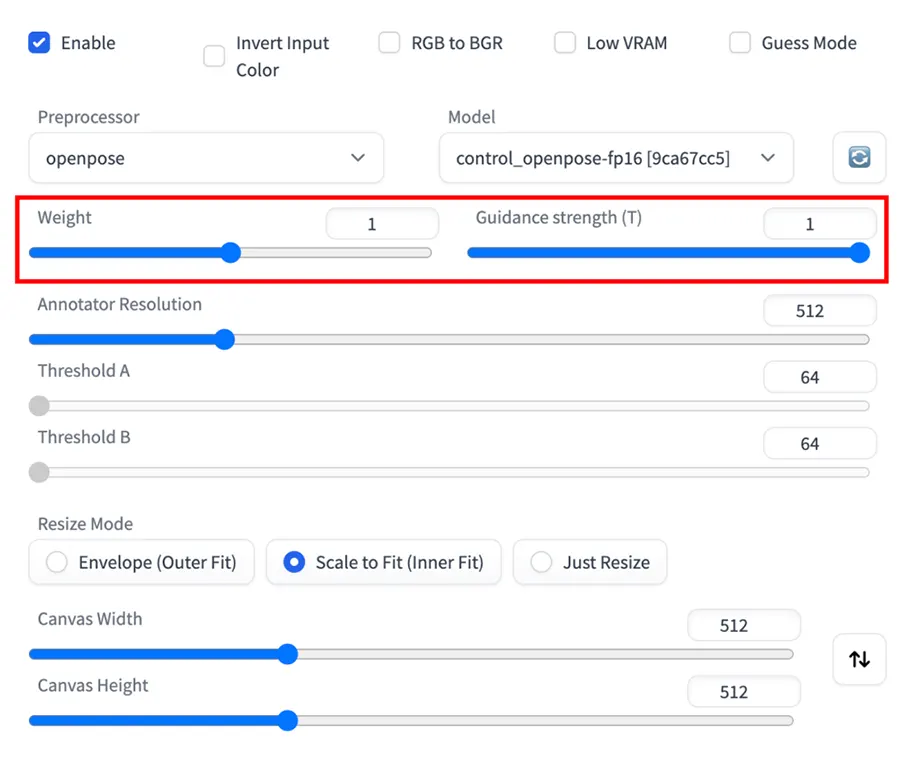
Task: Edit the Canvas Width value field
Action: pyautogui.click(x=744, y=624)
